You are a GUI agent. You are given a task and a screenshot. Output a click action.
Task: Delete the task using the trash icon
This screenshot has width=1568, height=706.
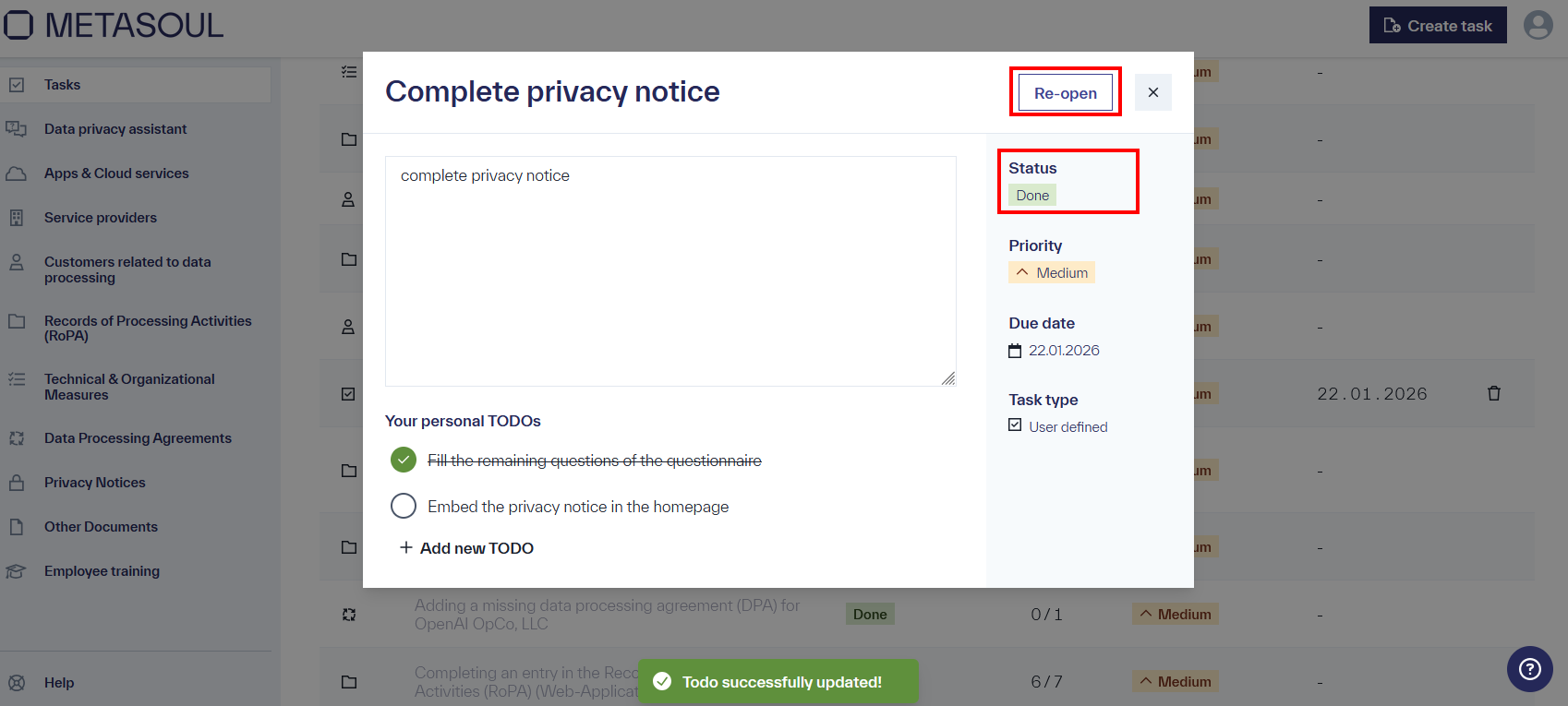click(x=1494, y=393)
